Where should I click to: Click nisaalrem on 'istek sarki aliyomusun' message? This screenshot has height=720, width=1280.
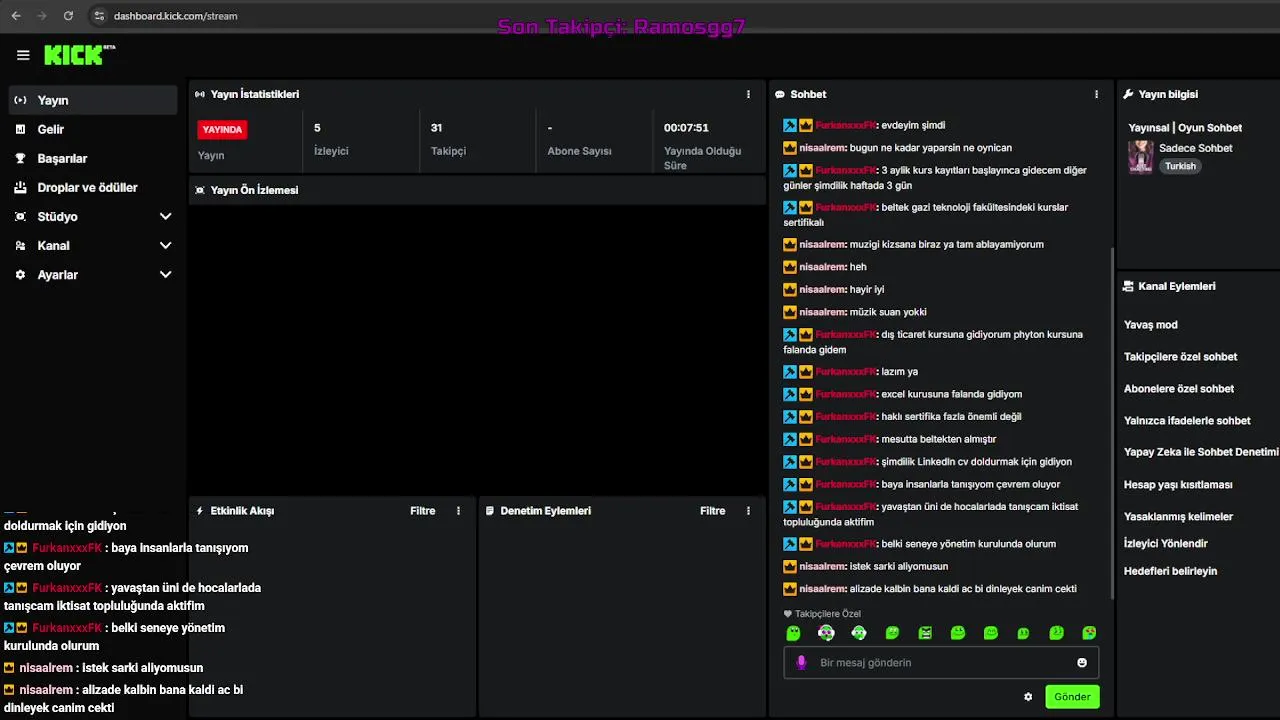click(x=823, y=566)
